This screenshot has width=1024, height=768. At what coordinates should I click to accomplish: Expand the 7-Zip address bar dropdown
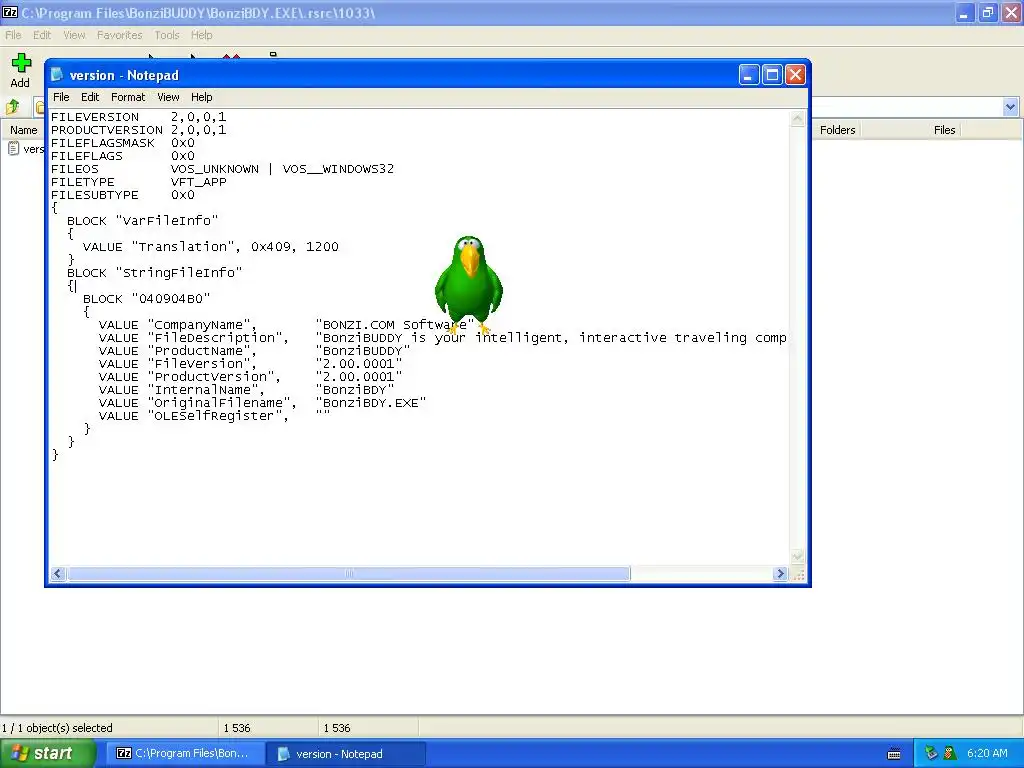(x=1010, y=106)
